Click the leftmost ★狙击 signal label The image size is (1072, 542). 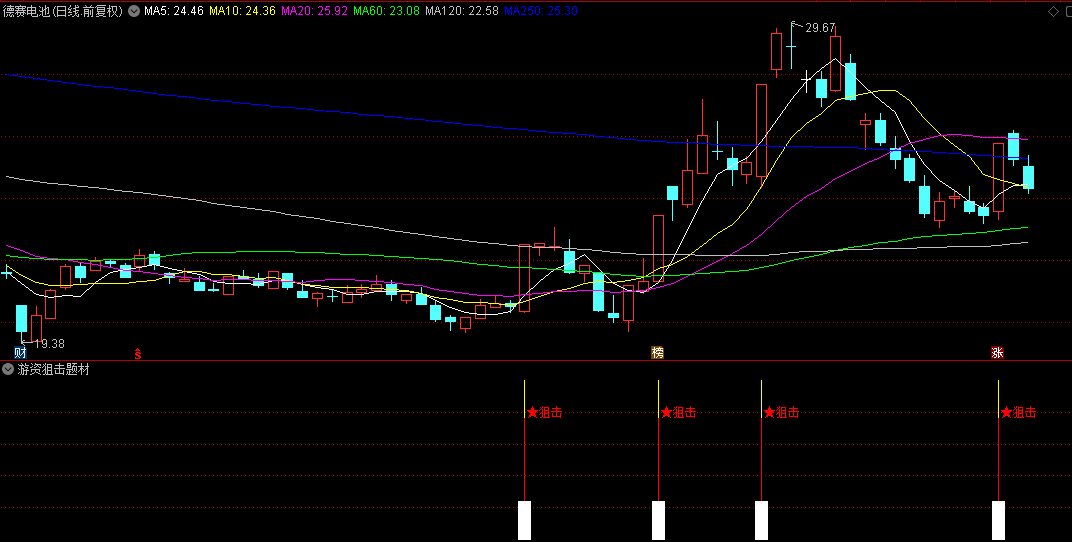pyautogui.click(x=544, y=412)
